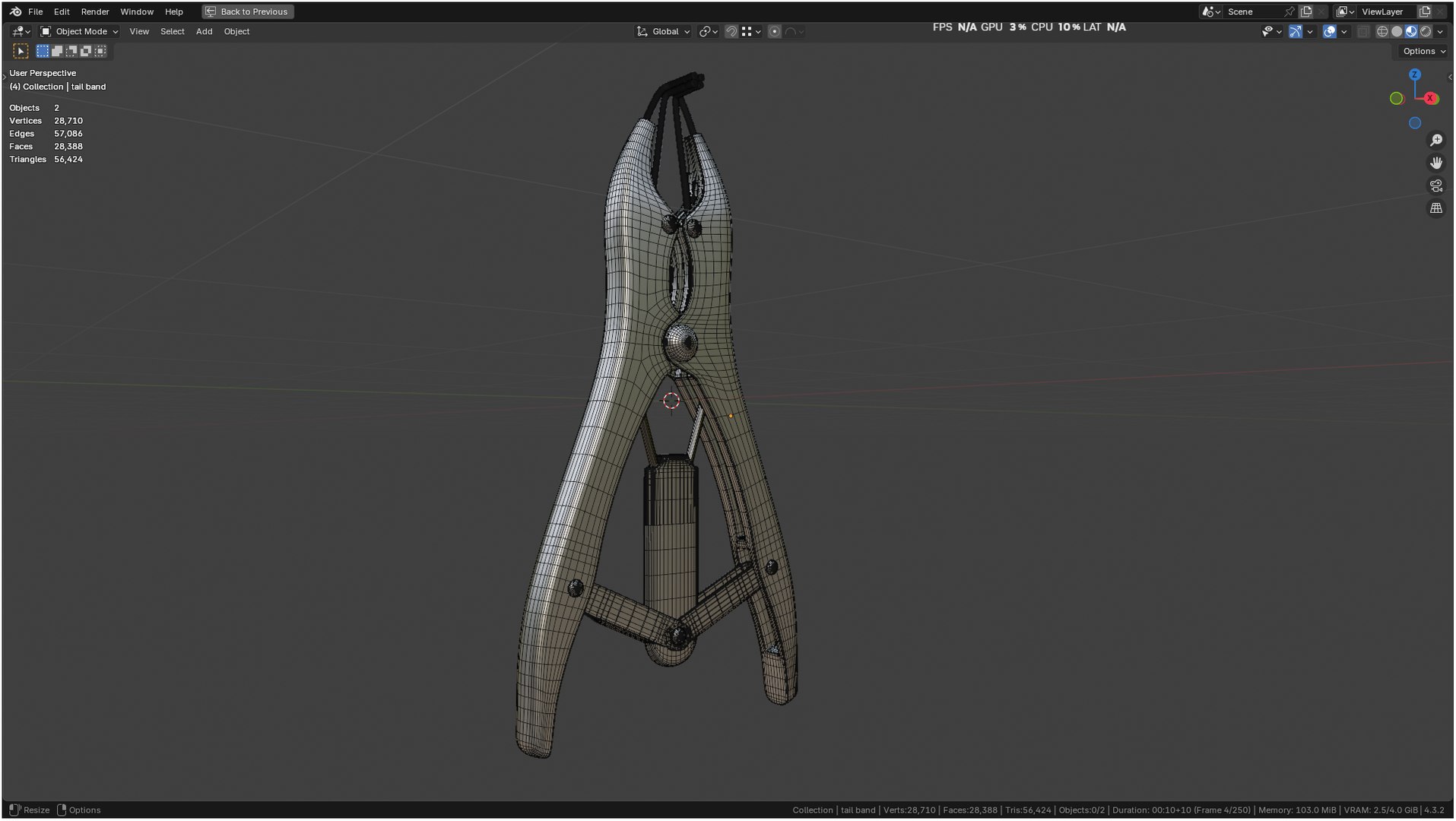Image resolution: width=1456 pixels, height=821 pixels.
Task: Add a new ViewLayer icon
Action: [x=1425, y=11]
